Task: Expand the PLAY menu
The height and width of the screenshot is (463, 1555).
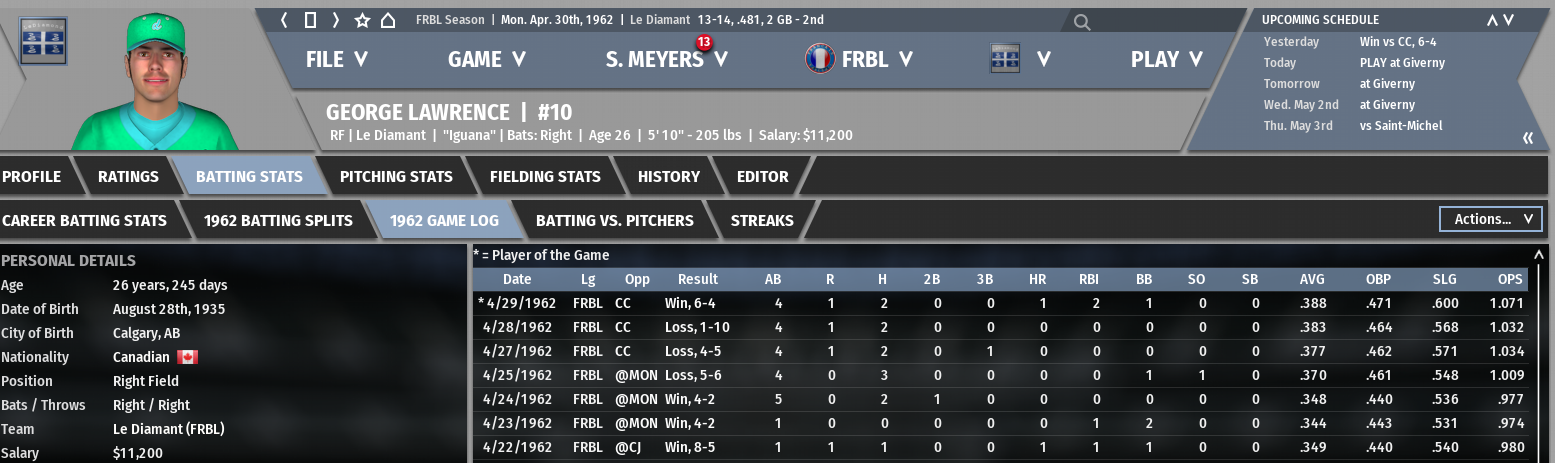Action: (x=1166, y=59)
